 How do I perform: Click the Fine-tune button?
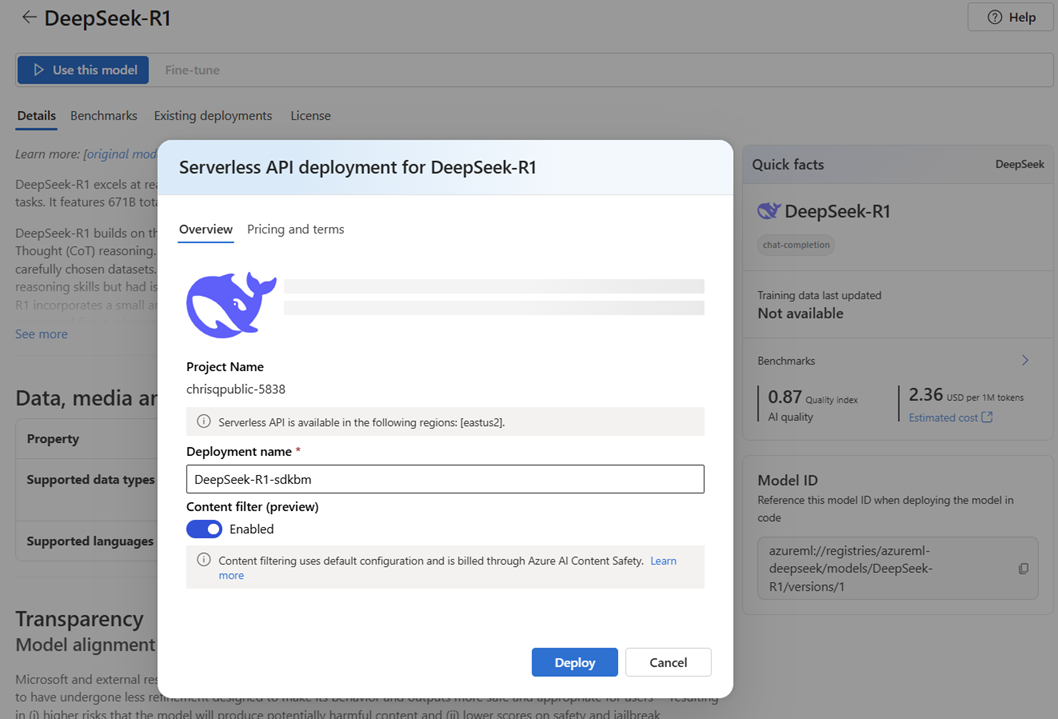pos(192,70)
